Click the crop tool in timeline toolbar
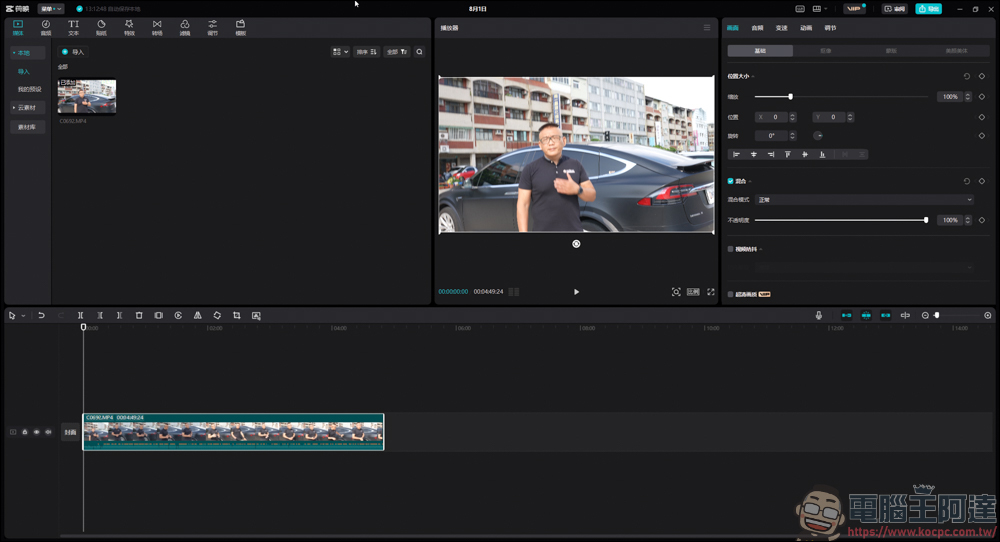 click(237, 315)
